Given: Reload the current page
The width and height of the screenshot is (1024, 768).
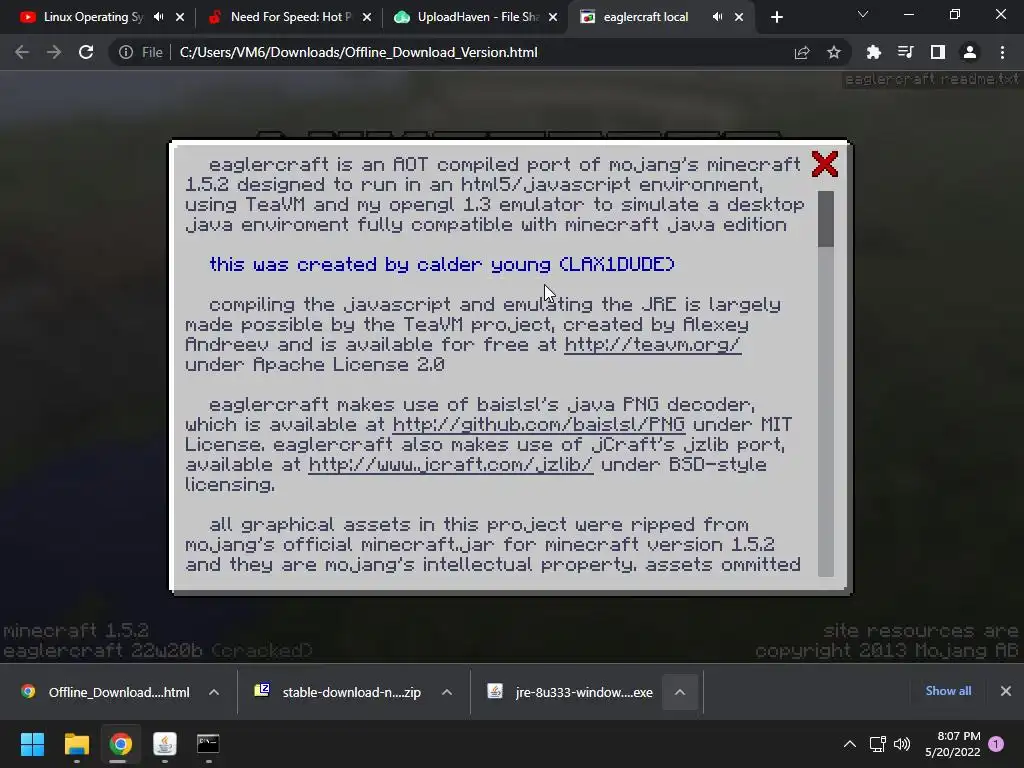Looking at the screenshot, I should pos(86,52).
